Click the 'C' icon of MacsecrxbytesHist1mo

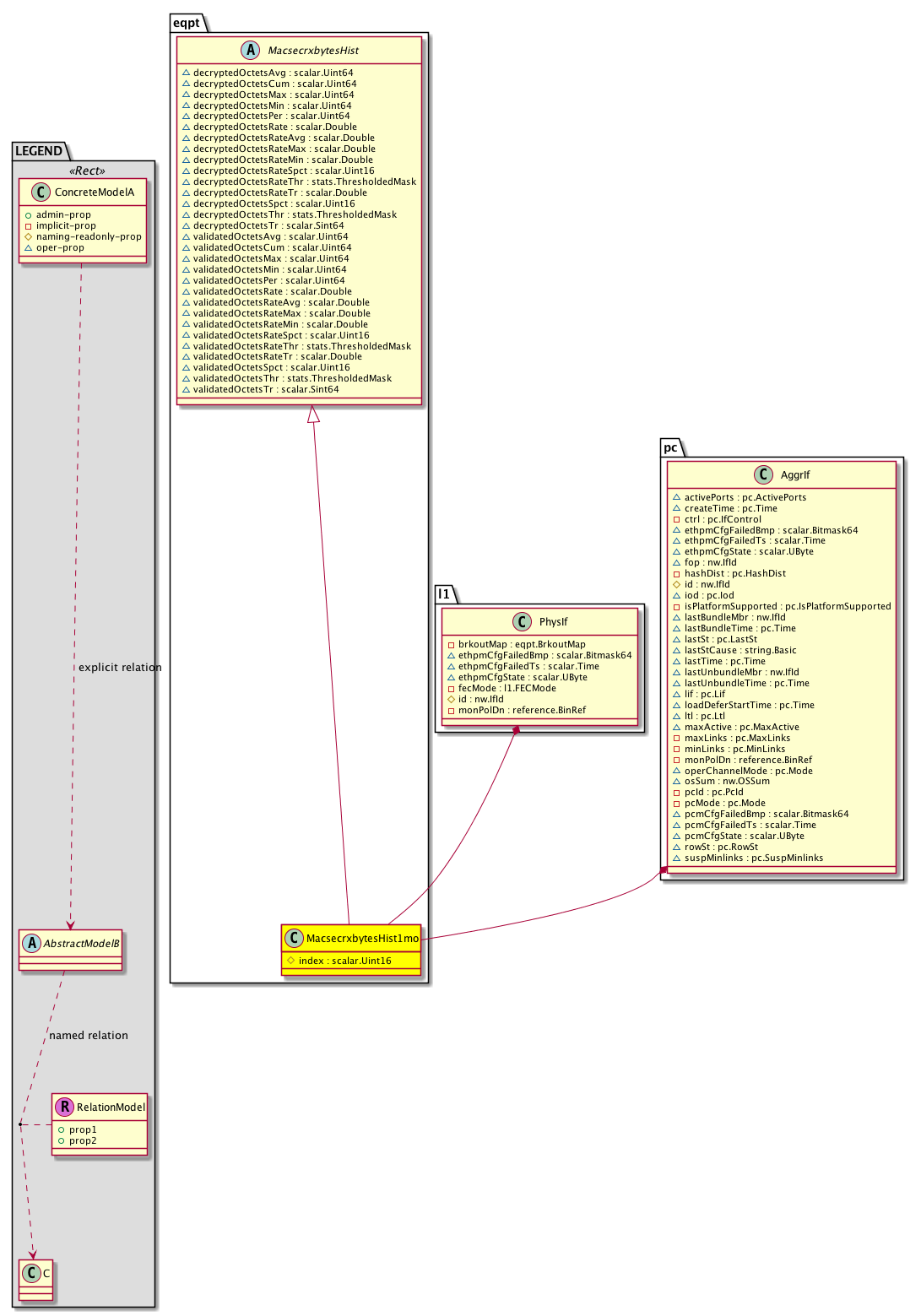click(x=295, y=938)
